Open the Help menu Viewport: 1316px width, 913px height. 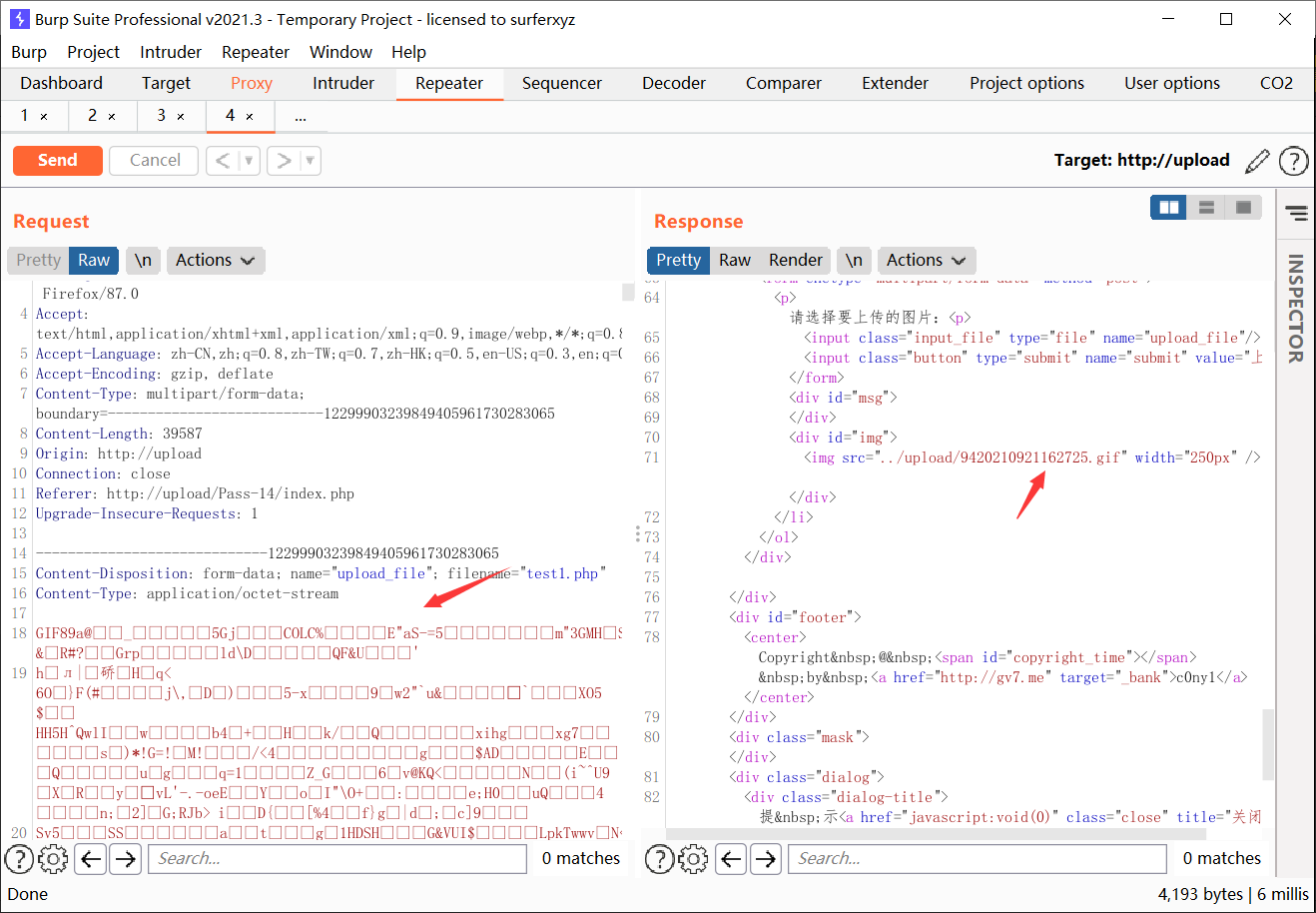pyautogui.click(x=408, y=52)
